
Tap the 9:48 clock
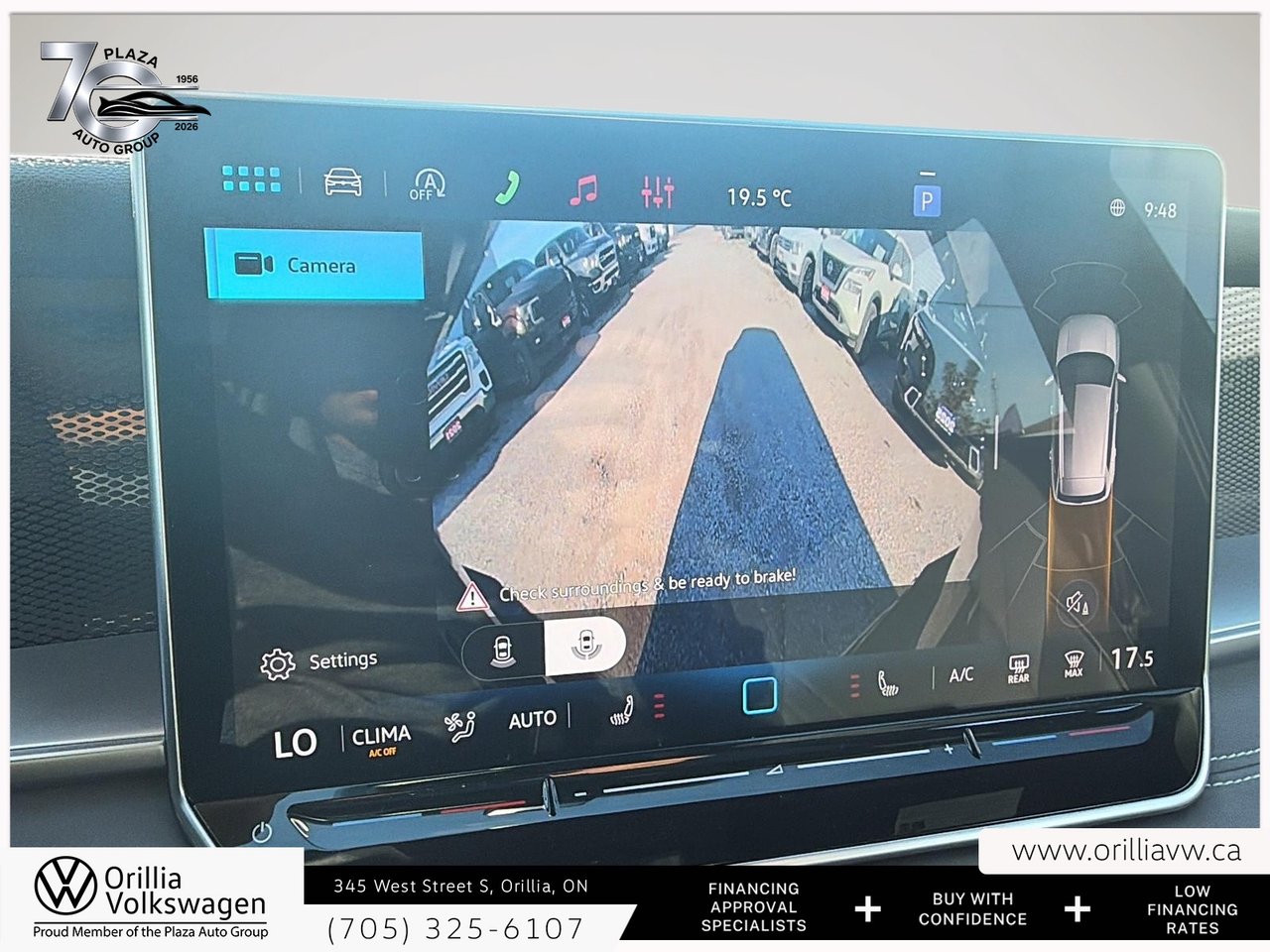tap(1160, 210)
